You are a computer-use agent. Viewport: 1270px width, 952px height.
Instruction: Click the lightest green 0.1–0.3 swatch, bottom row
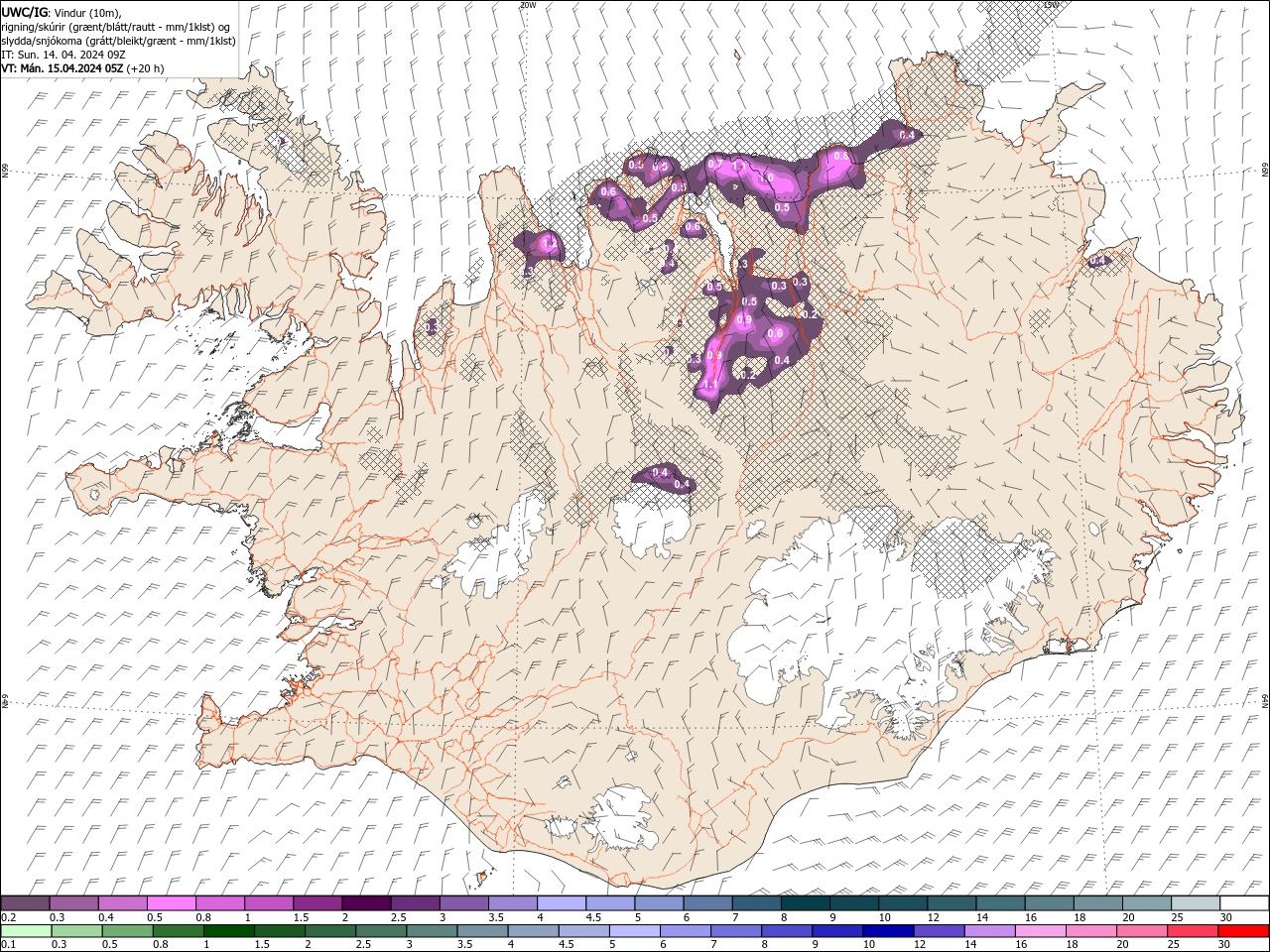pyautogui.click(x=26, y=931)
